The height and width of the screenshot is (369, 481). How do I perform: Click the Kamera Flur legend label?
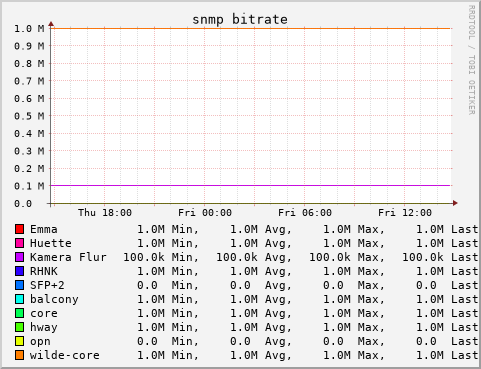[68, 257]
